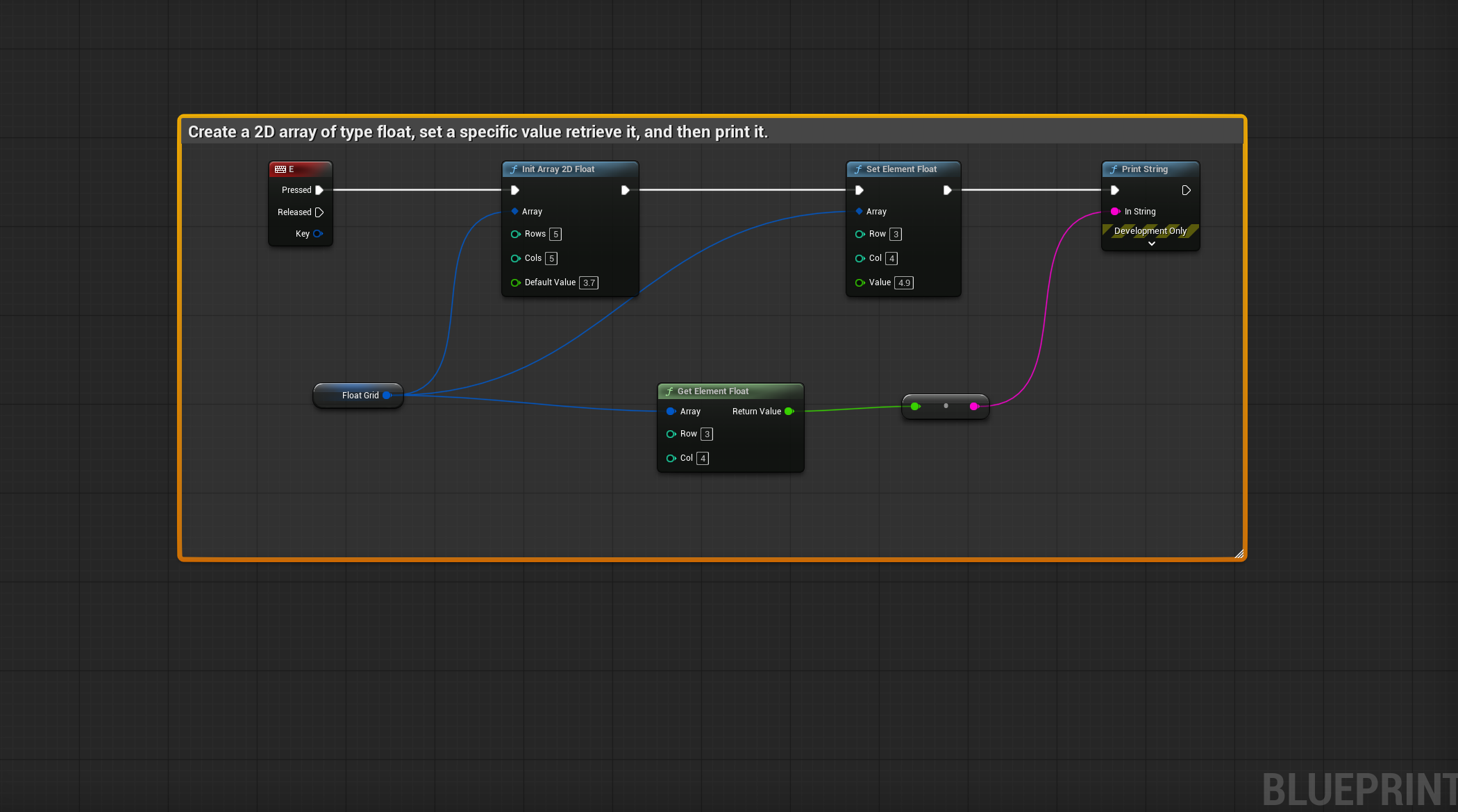Select the E keyboard event node header
1458x812 pixels.
click(x=301, y=169)
